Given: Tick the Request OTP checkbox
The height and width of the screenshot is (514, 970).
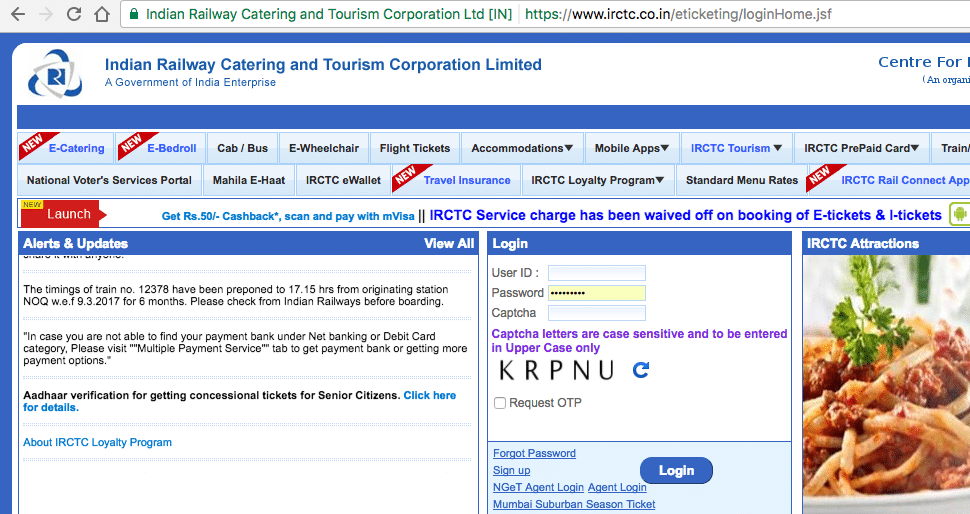Looking at the screenshot, I should [500, 403].
